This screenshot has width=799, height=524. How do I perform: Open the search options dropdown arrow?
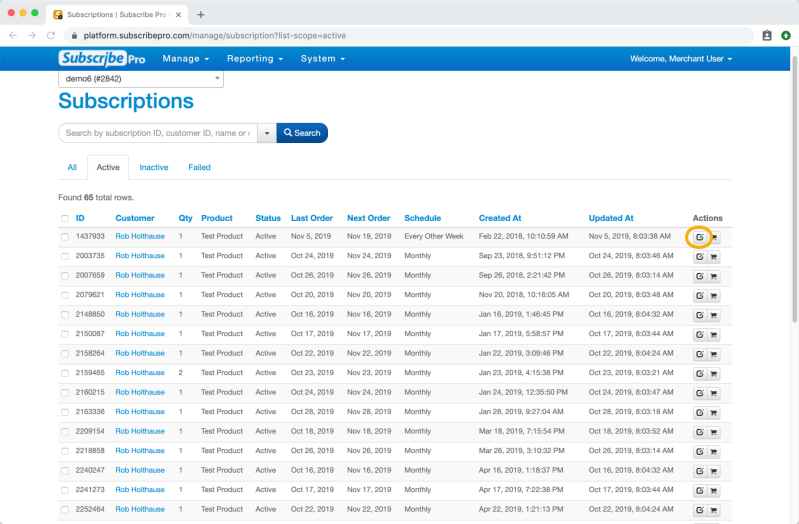pos(267,133)
